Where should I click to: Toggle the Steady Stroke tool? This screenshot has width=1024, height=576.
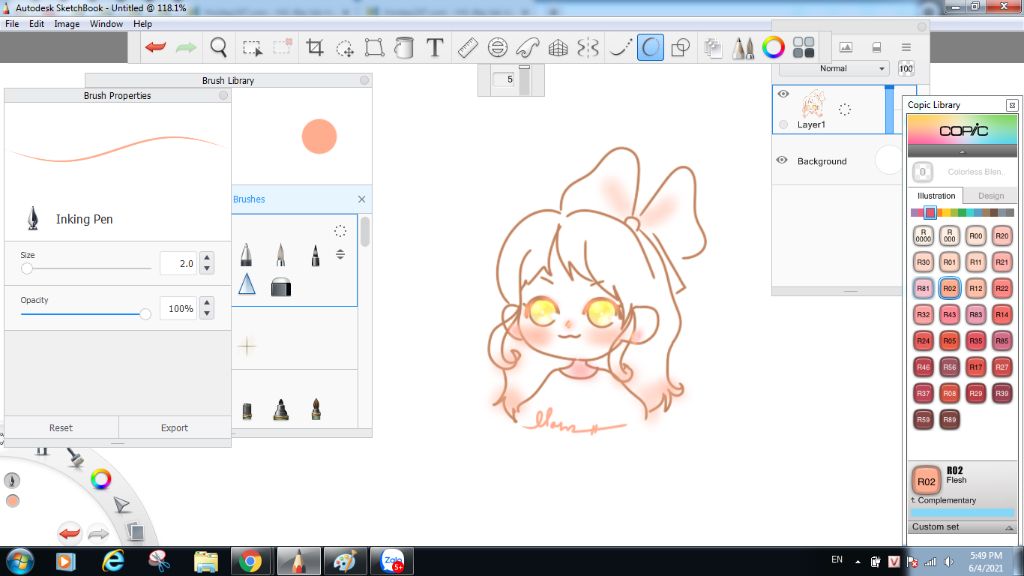point(620,47)
